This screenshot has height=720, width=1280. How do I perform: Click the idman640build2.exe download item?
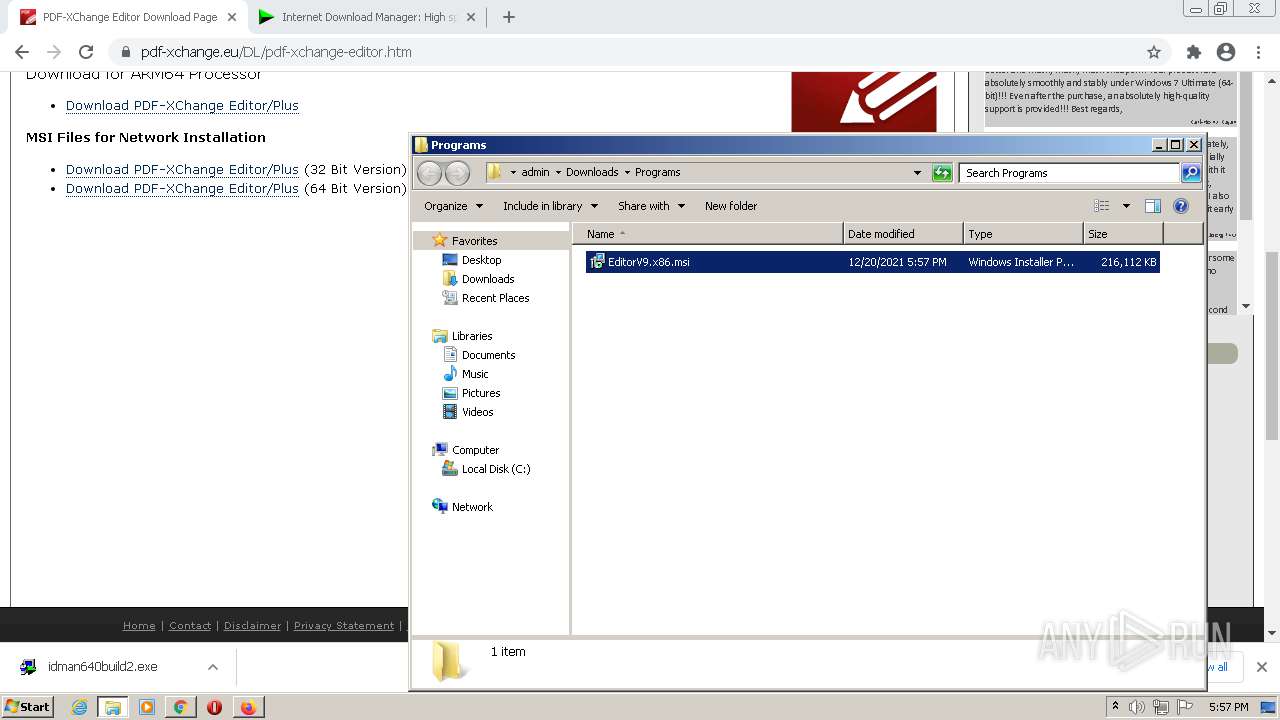click(102, 667)
